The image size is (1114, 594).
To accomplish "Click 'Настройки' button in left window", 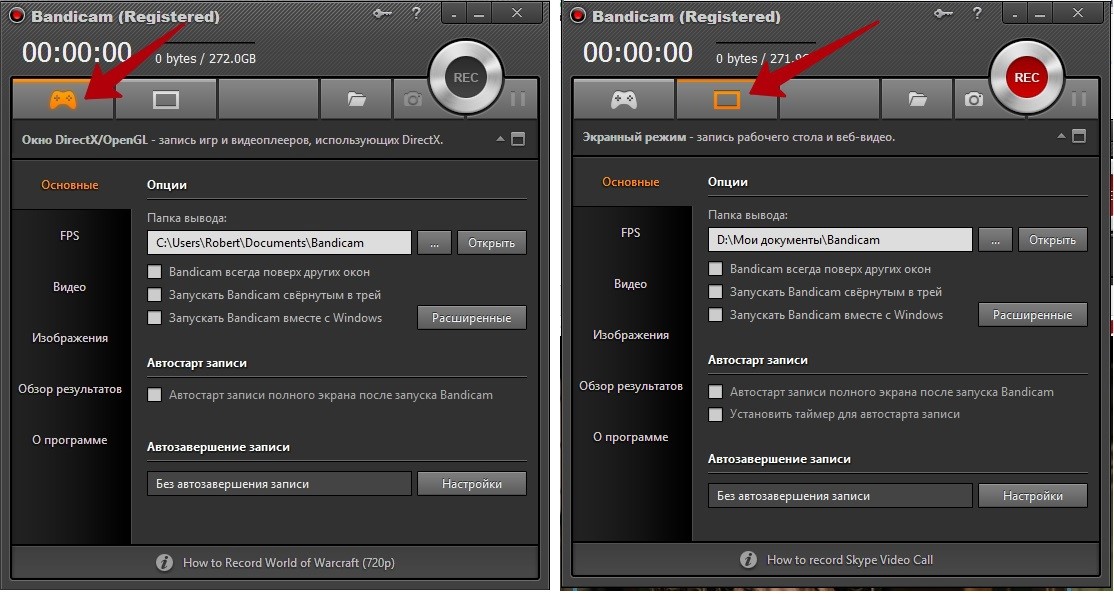I will [472, 485].
